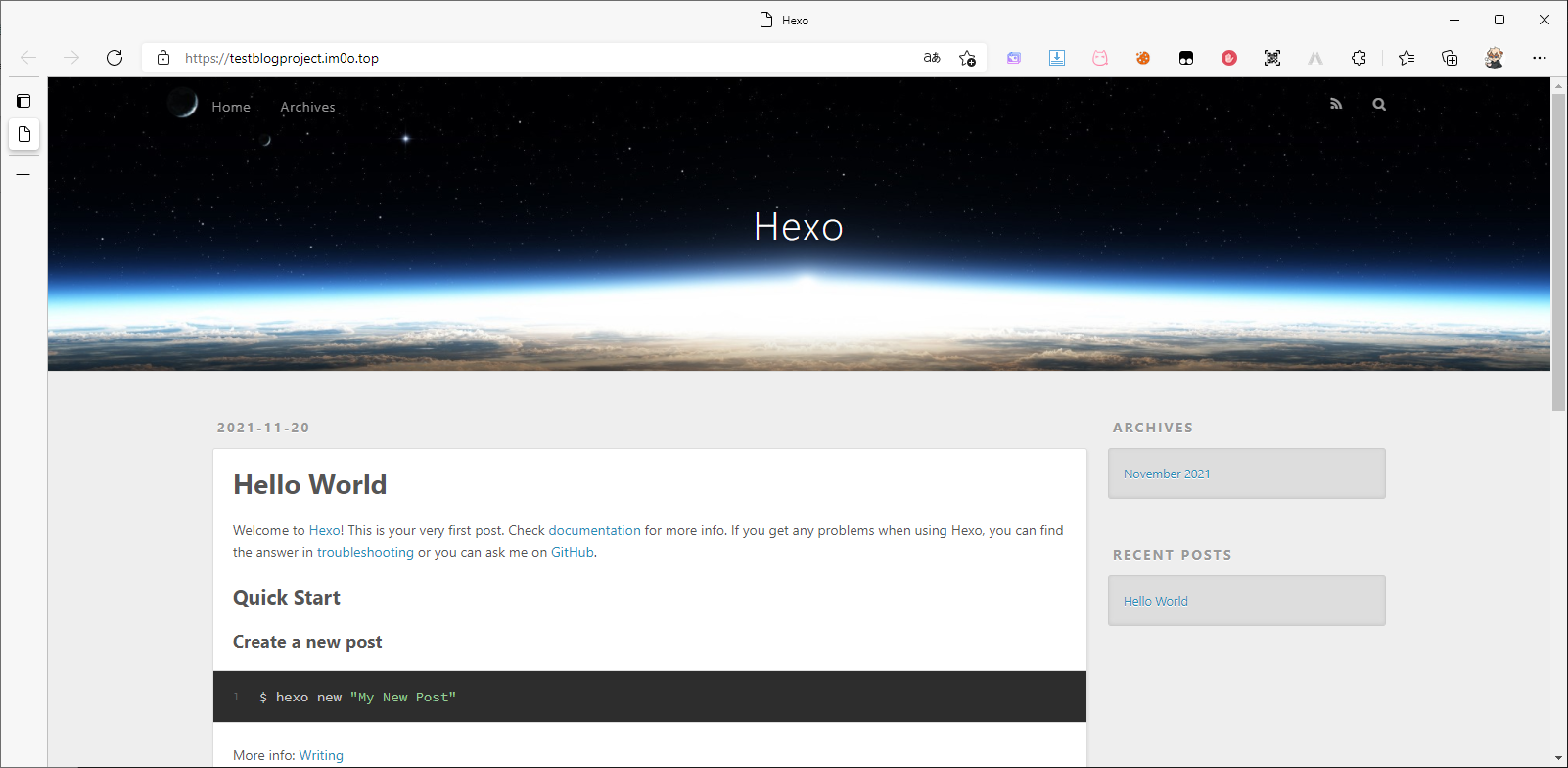Maximize the browser window

coord(1499,20)
